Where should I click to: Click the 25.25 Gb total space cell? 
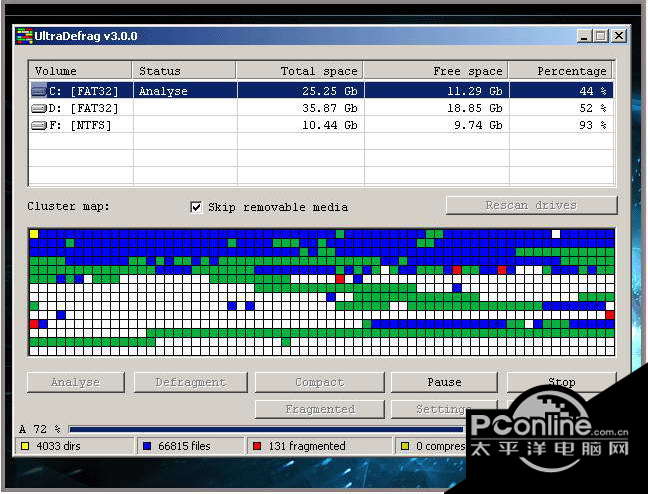[x=301, y=91]
